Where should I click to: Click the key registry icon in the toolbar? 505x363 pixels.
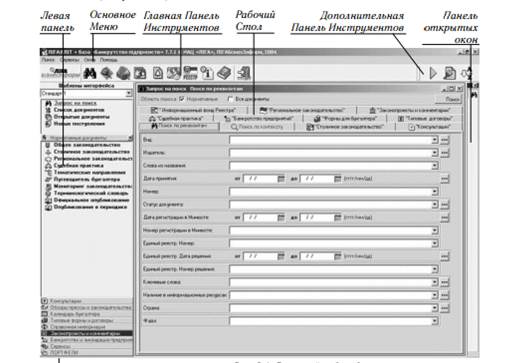tap(190, 73)
